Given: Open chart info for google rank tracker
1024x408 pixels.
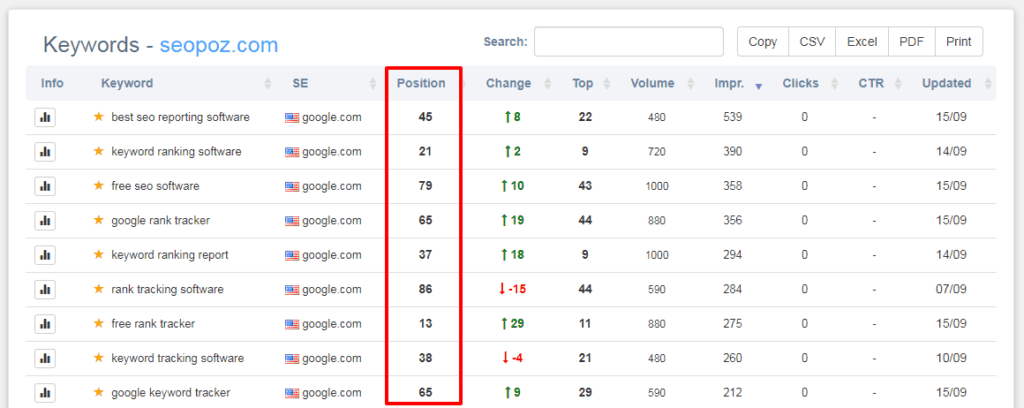Looking at the screenshot, I should pyautogui.click(x=45, y=221).
